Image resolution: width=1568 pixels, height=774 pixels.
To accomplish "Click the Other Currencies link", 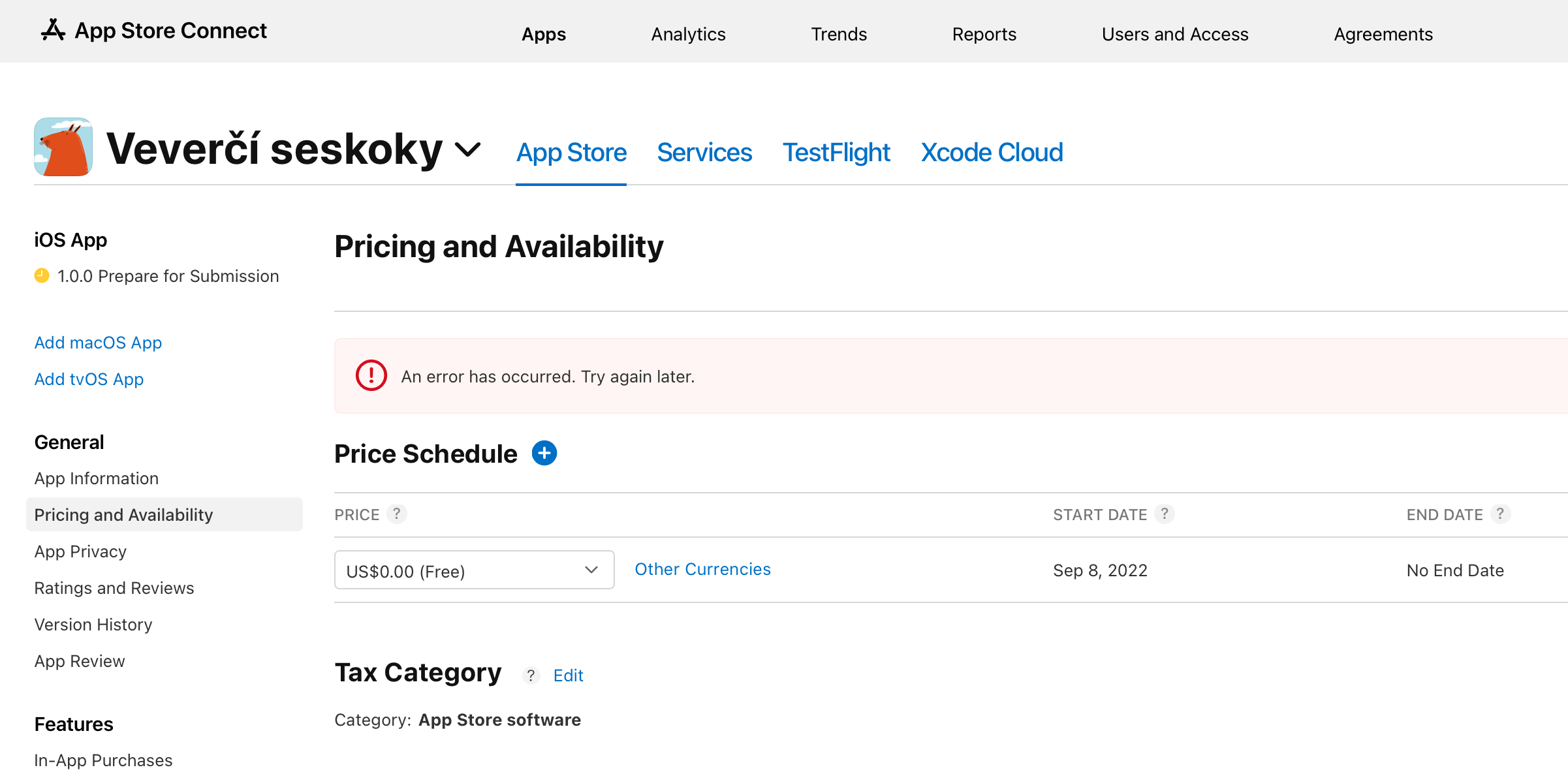I will 702,569.
